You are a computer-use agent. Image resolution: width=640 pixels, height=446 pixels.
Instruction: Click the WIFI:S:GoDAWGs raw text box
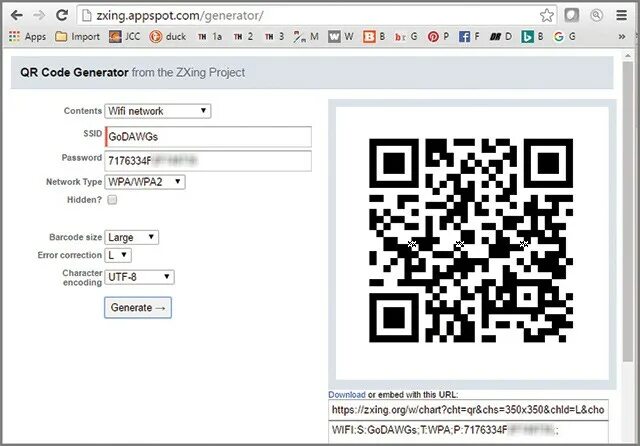(x=468, y=431)
